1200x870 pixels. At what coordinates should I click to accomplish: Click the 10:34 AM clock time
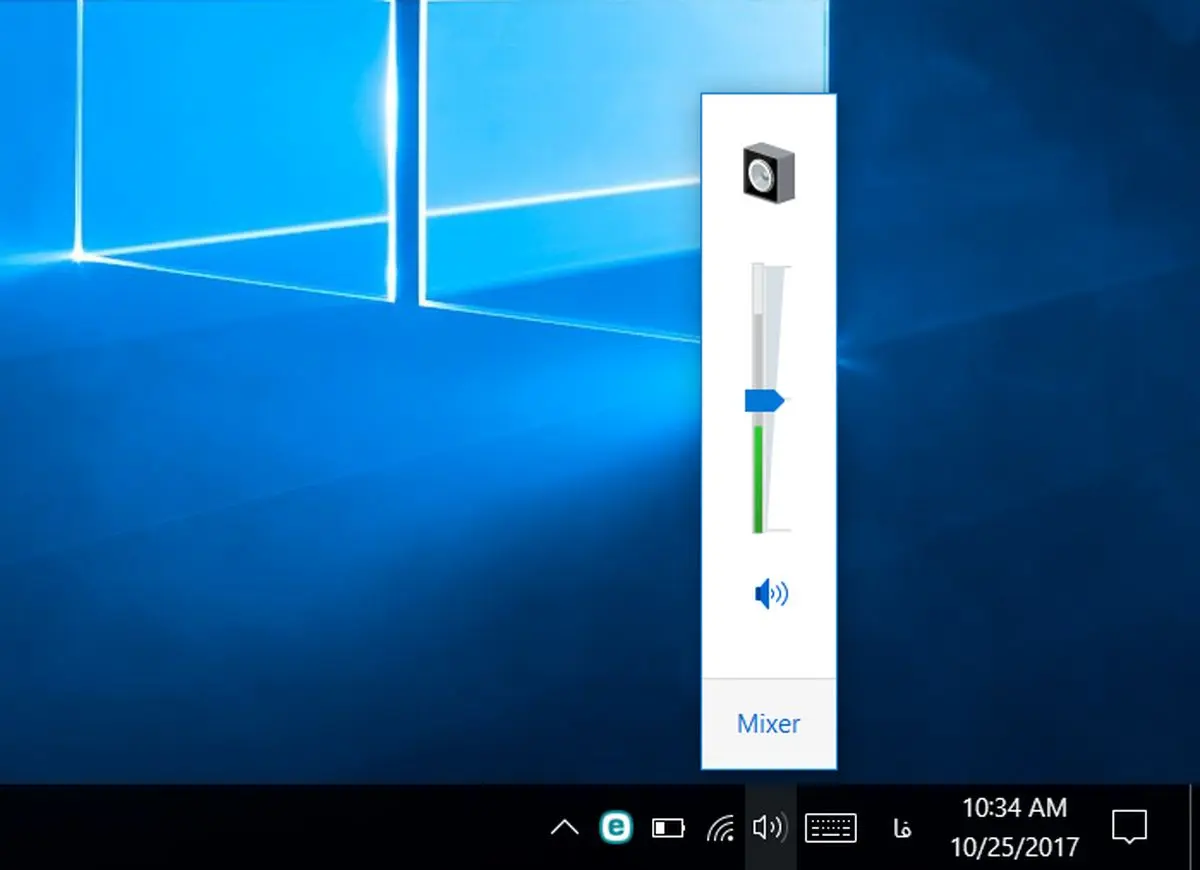[x=1014, y=808]
